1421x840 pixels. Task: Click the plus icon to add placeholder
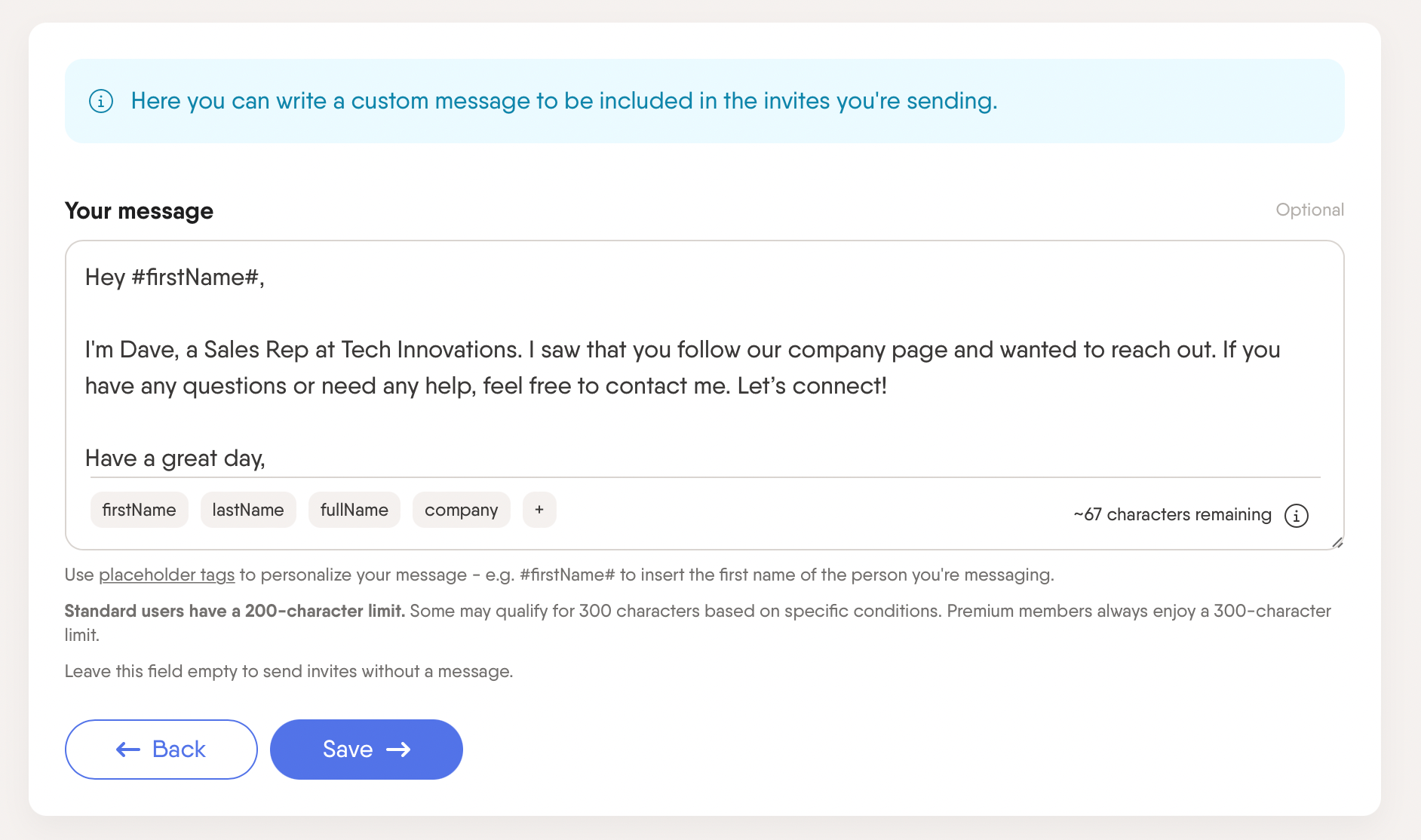click(x=539, y=510)
